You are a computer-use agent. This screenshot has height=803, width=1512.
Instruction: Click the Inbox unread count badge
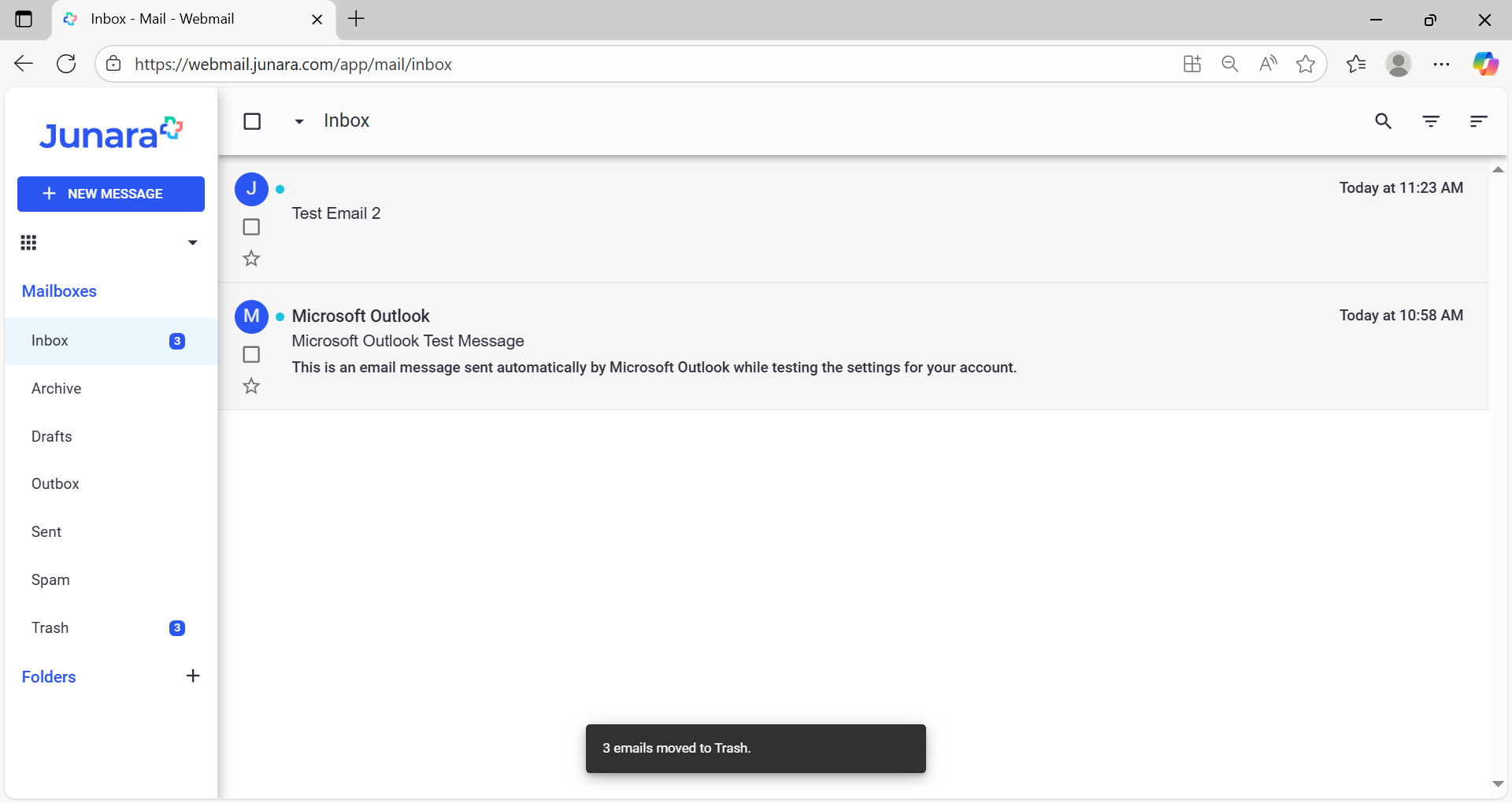(177, 341)
